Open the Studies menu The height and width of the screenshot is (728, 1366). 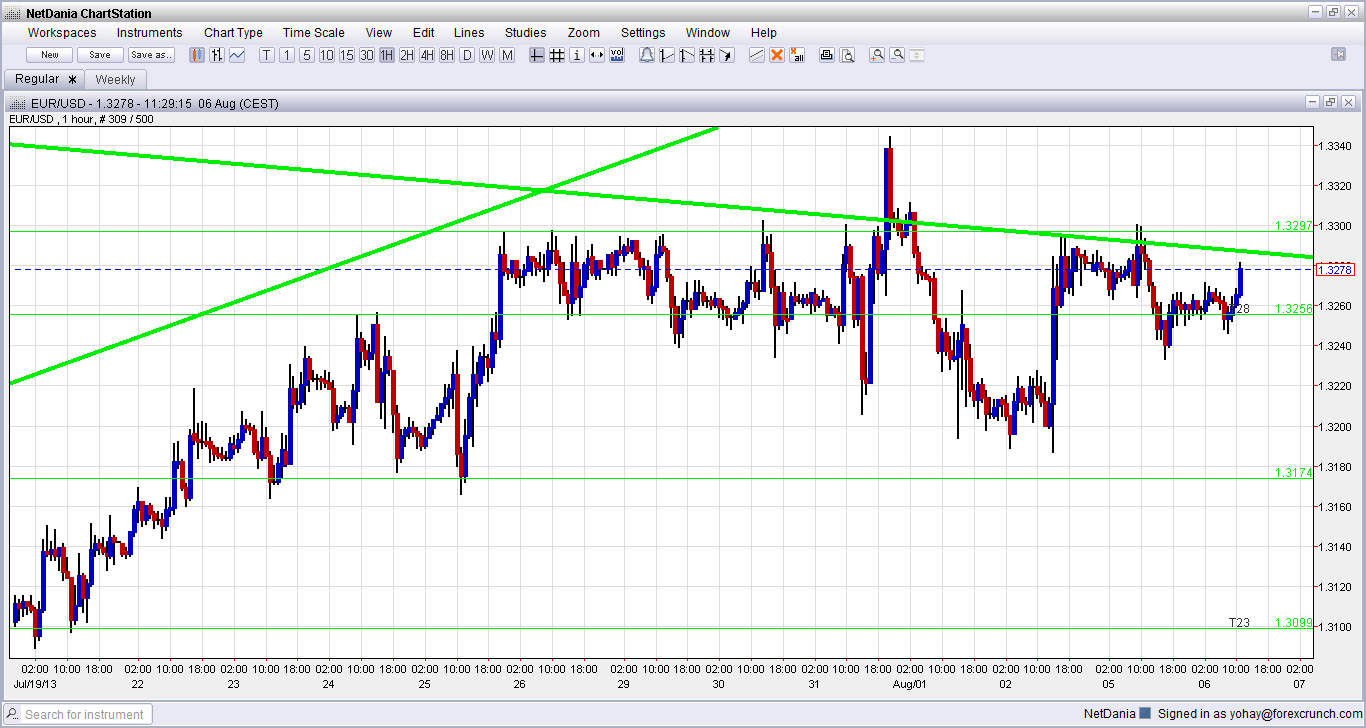(526, 33)
